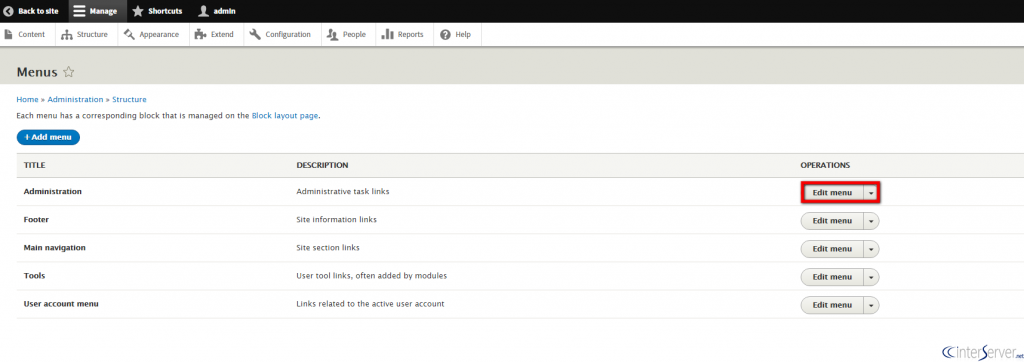Click the Appearance paintbrush icon
Viewport: 1024px width, 362px height.
coord(129,34)
